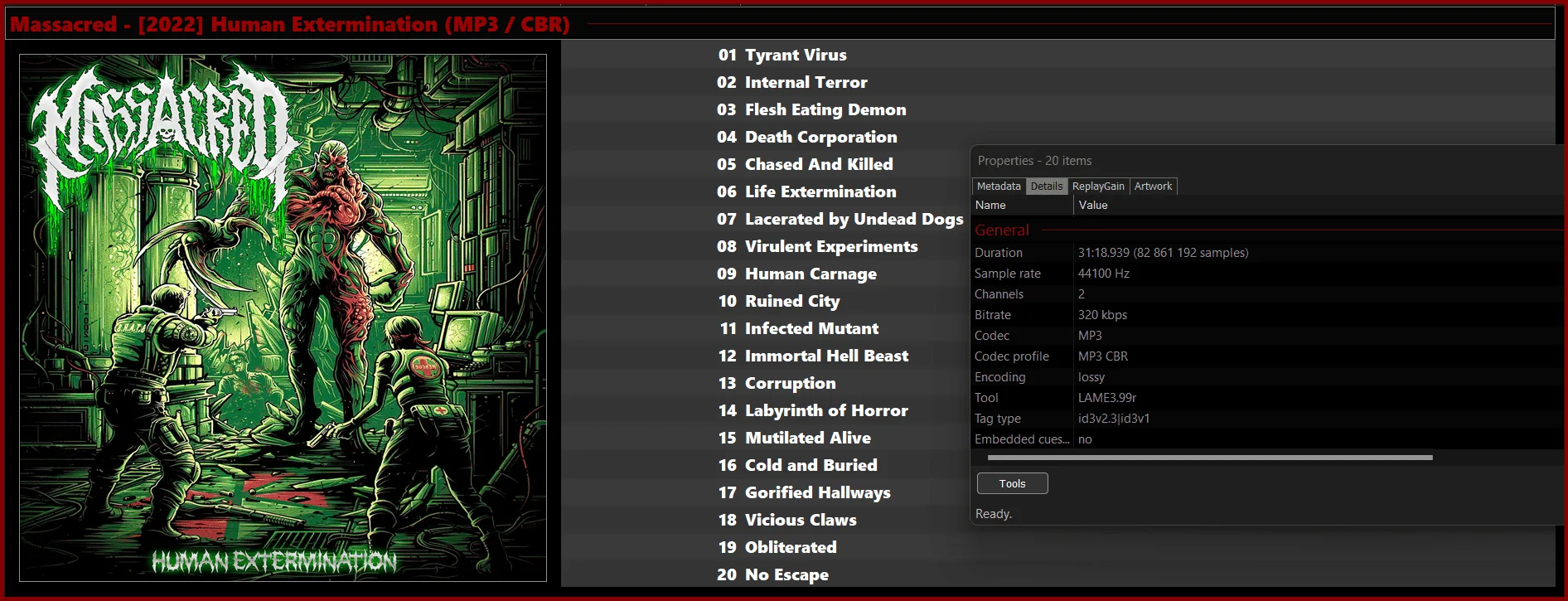The width and height of the screenshot is (1568, 601).
Task: Select track 14 Labyrinth of Horror
Action: click(x=813, y=410)
